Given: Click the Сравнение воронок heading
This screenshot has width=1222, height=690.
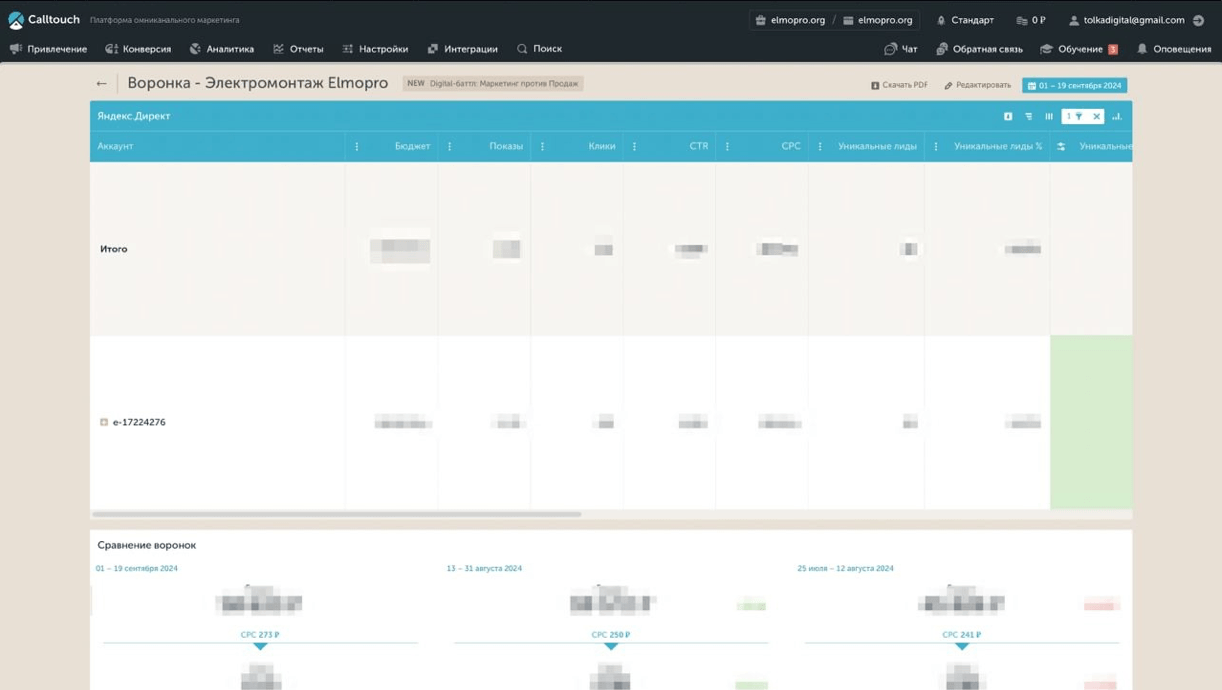Looking at the screenshot, I should (147, 546).
